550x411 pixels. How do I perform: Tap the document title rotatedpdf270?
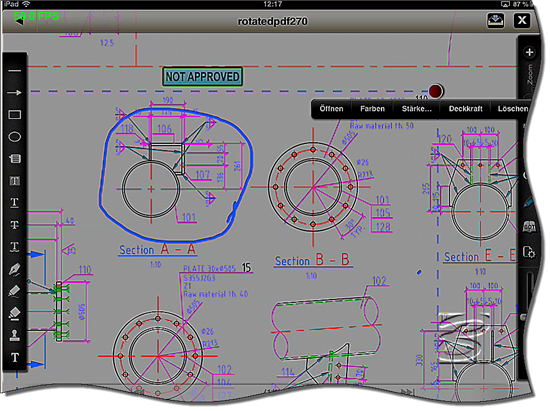[273, 21]
